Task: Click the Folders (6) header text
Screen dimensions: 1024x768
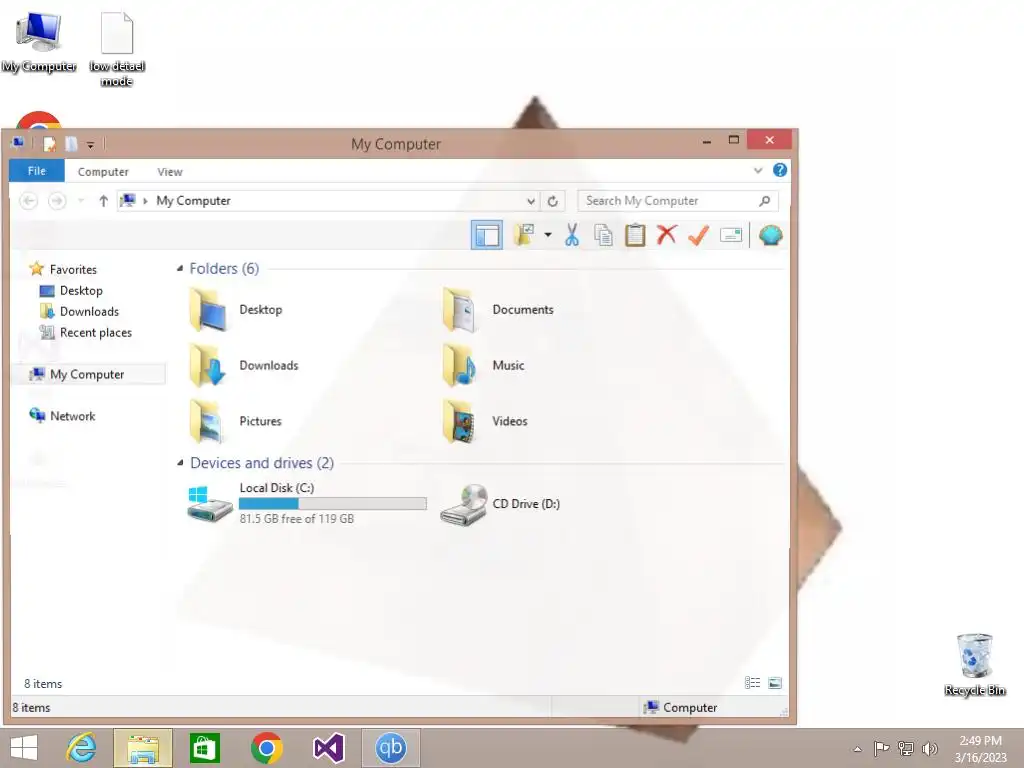Action: [224, 268]
